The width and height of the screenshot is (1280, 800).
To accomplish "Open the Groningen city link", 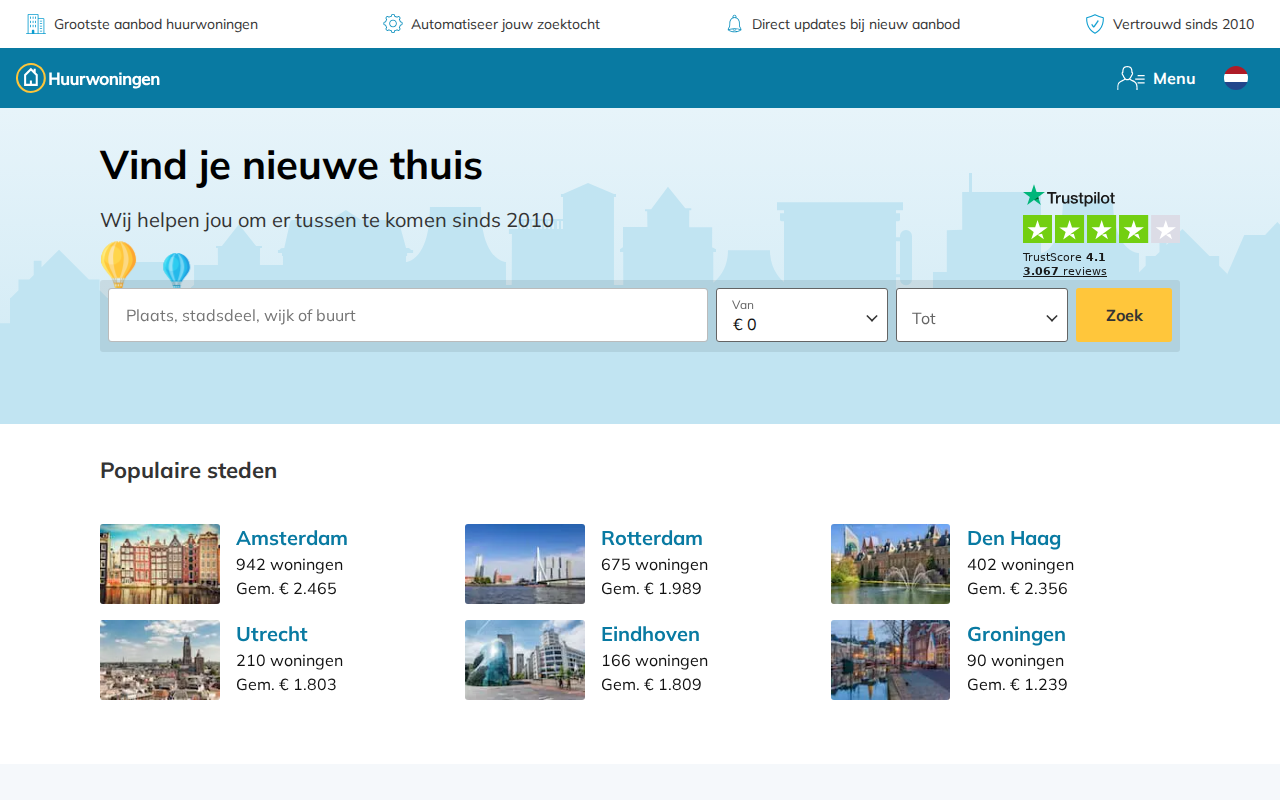I will (1016, 634).
